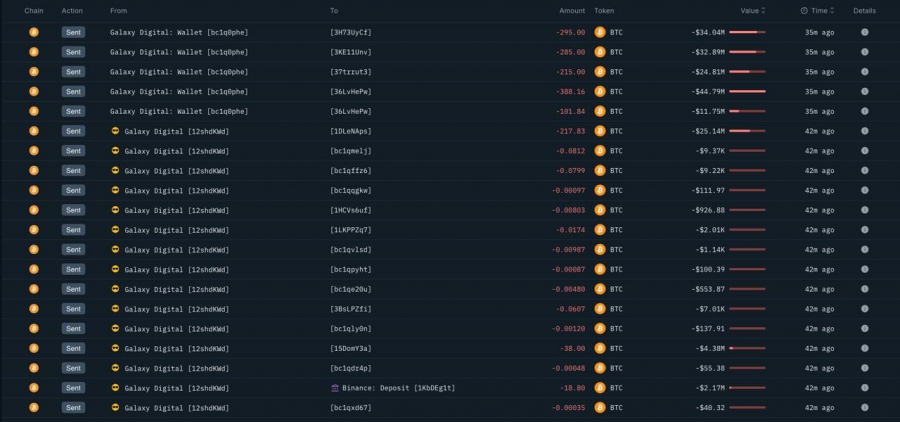The height and width of the screenshot is (422, 900).
Task: Click Binance bank icon in deposit row
Action: point(335,388)
